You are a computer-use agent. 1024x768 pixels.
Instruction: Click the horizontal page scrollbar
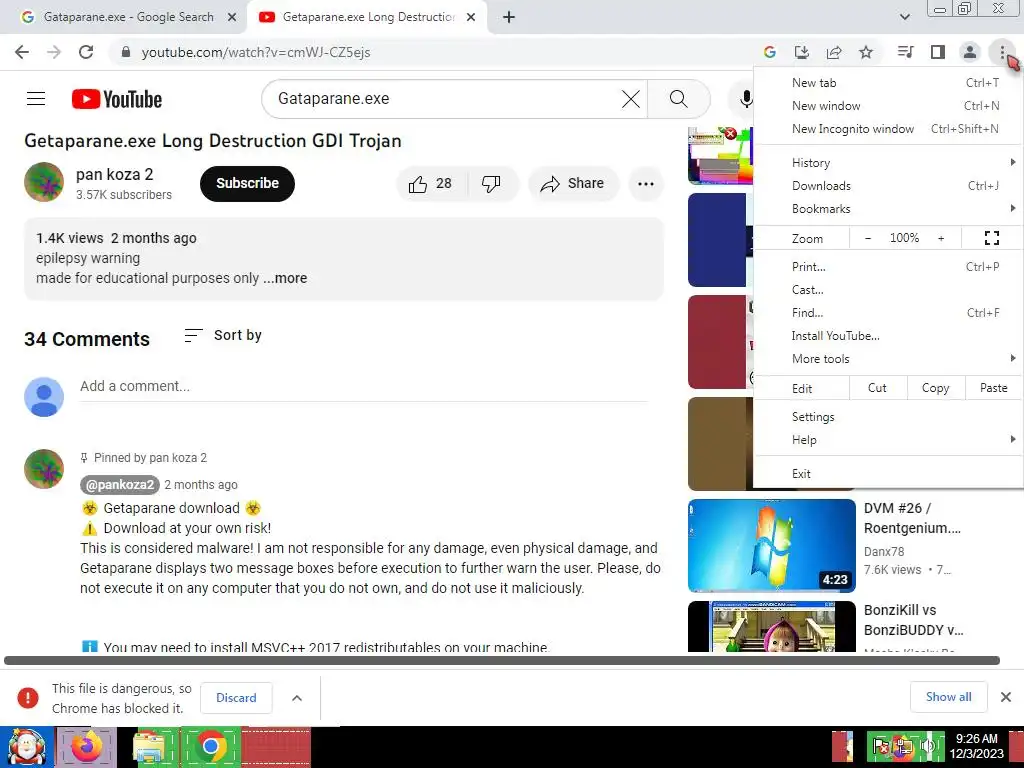click(502, 660)
